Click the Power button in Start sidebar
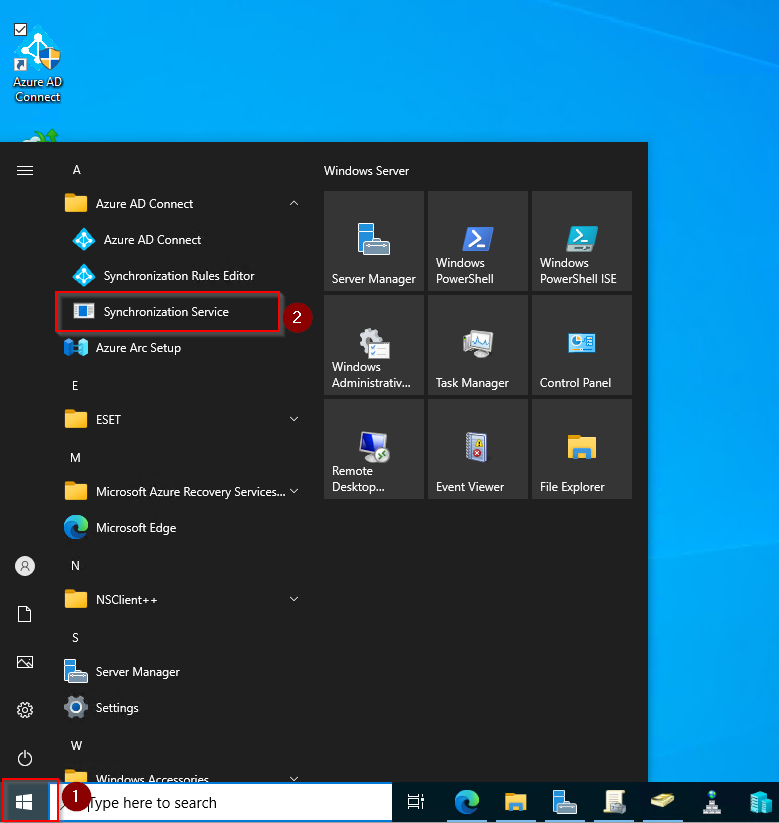The image size is (779, 823). 25,758
